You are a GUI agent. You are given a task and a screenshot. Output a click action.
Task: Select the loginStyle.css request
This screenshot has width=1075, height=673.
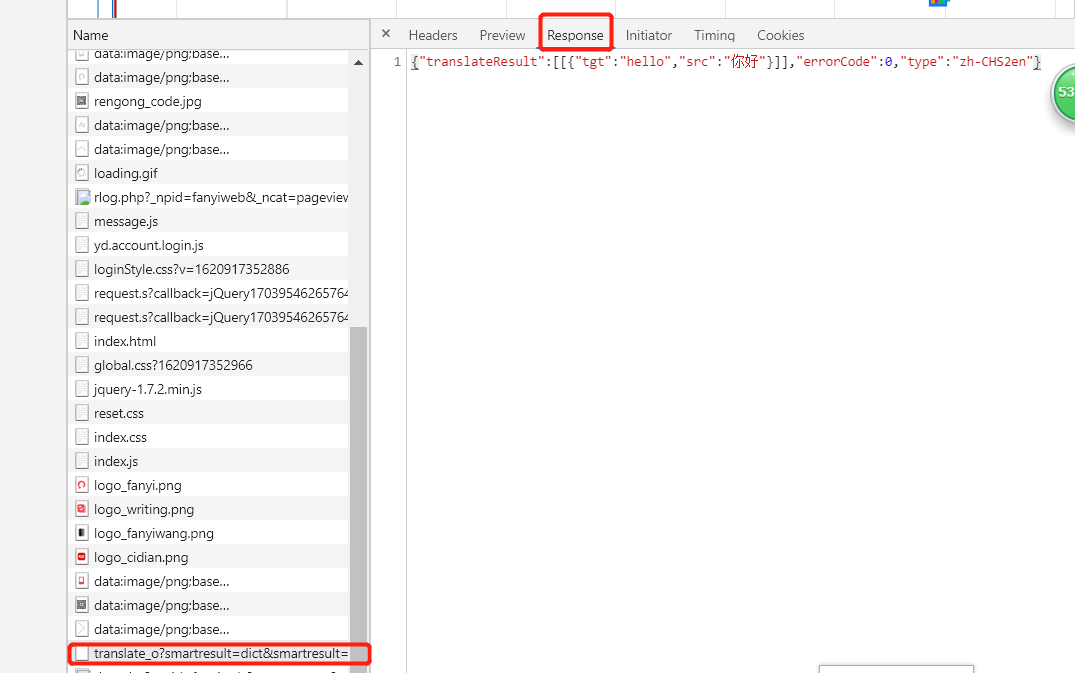(x=208, y=269)
